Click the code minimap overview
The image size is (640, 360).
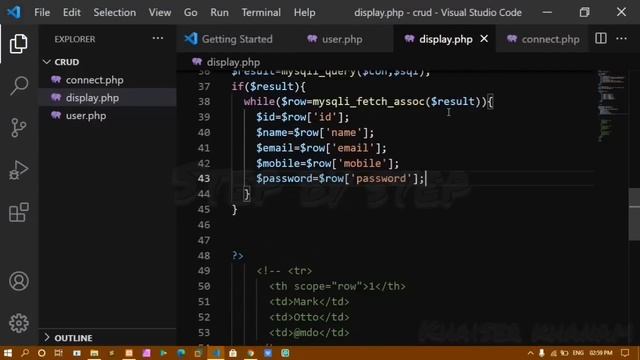(x=610, y=106)
